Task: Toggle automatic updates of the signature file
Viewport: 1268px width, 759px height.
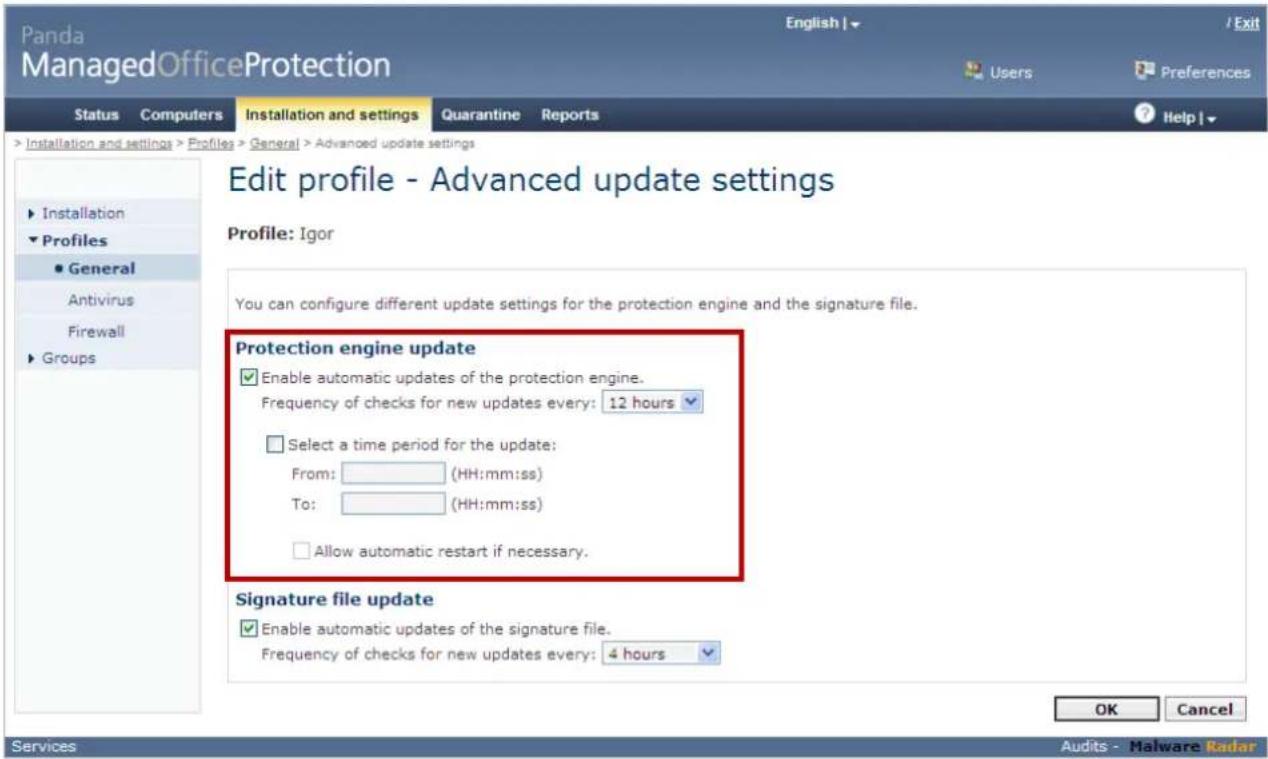Action: click(249, 628)
